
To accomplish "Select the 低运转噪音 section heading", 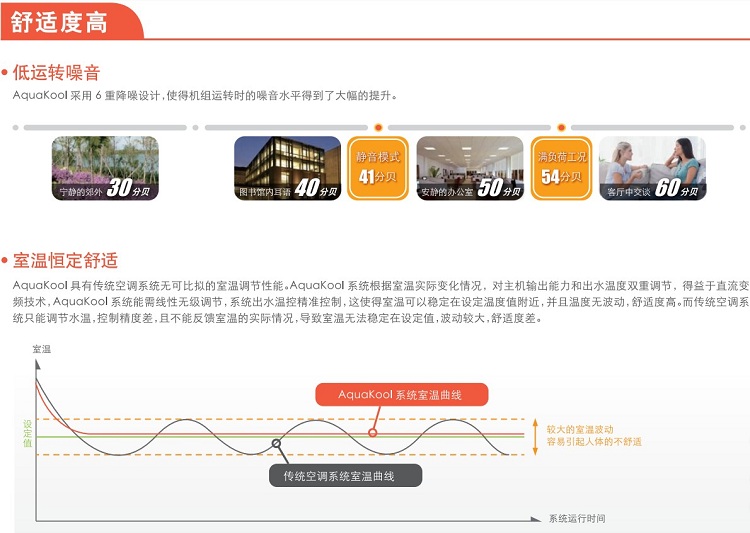I will click(56, 73).
